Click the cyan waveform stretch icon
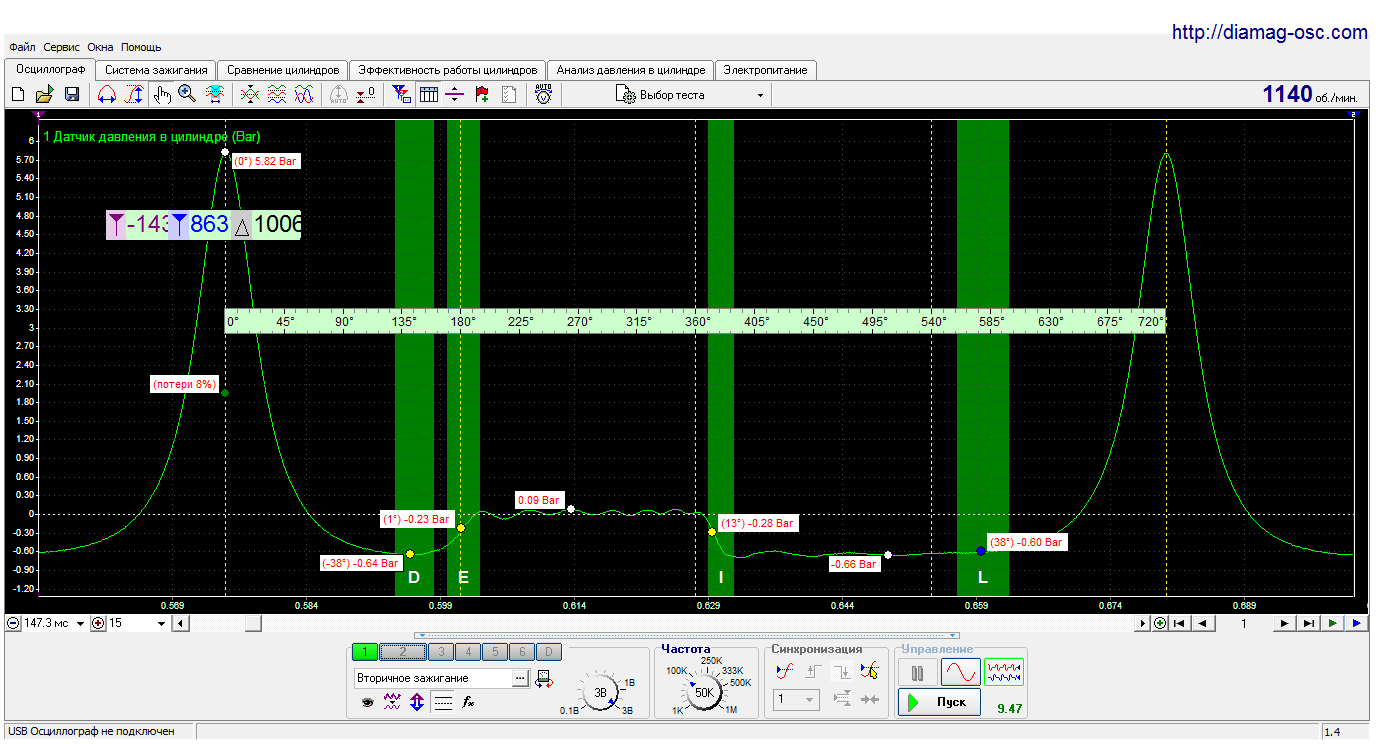Image resolution: width=1382 pixels, height=744 pixels. tap(214, 94)
